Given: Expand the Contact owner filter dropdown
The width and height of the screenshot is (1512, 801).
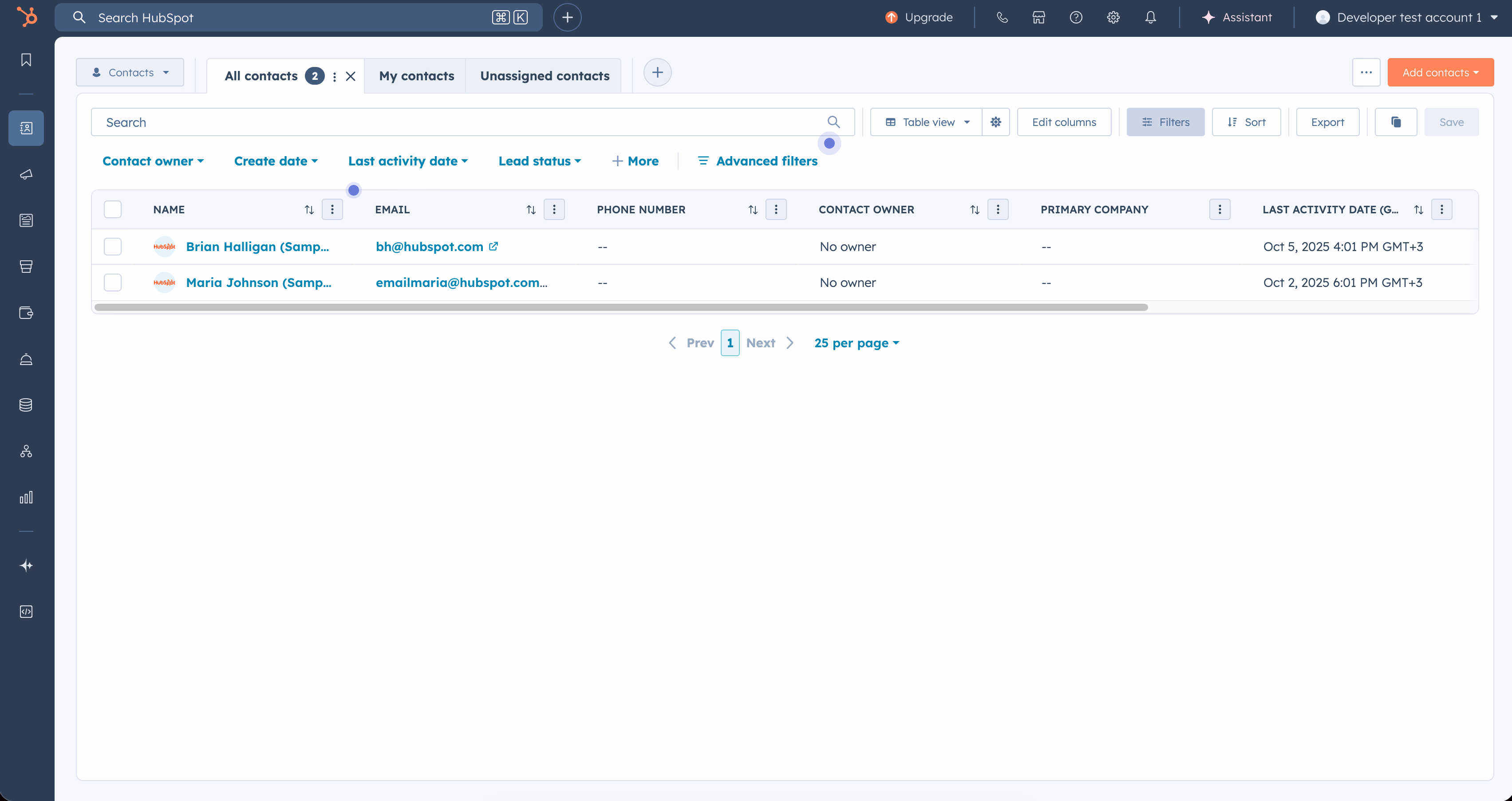Looking at the screenshot, I should (x=153, y=161).
